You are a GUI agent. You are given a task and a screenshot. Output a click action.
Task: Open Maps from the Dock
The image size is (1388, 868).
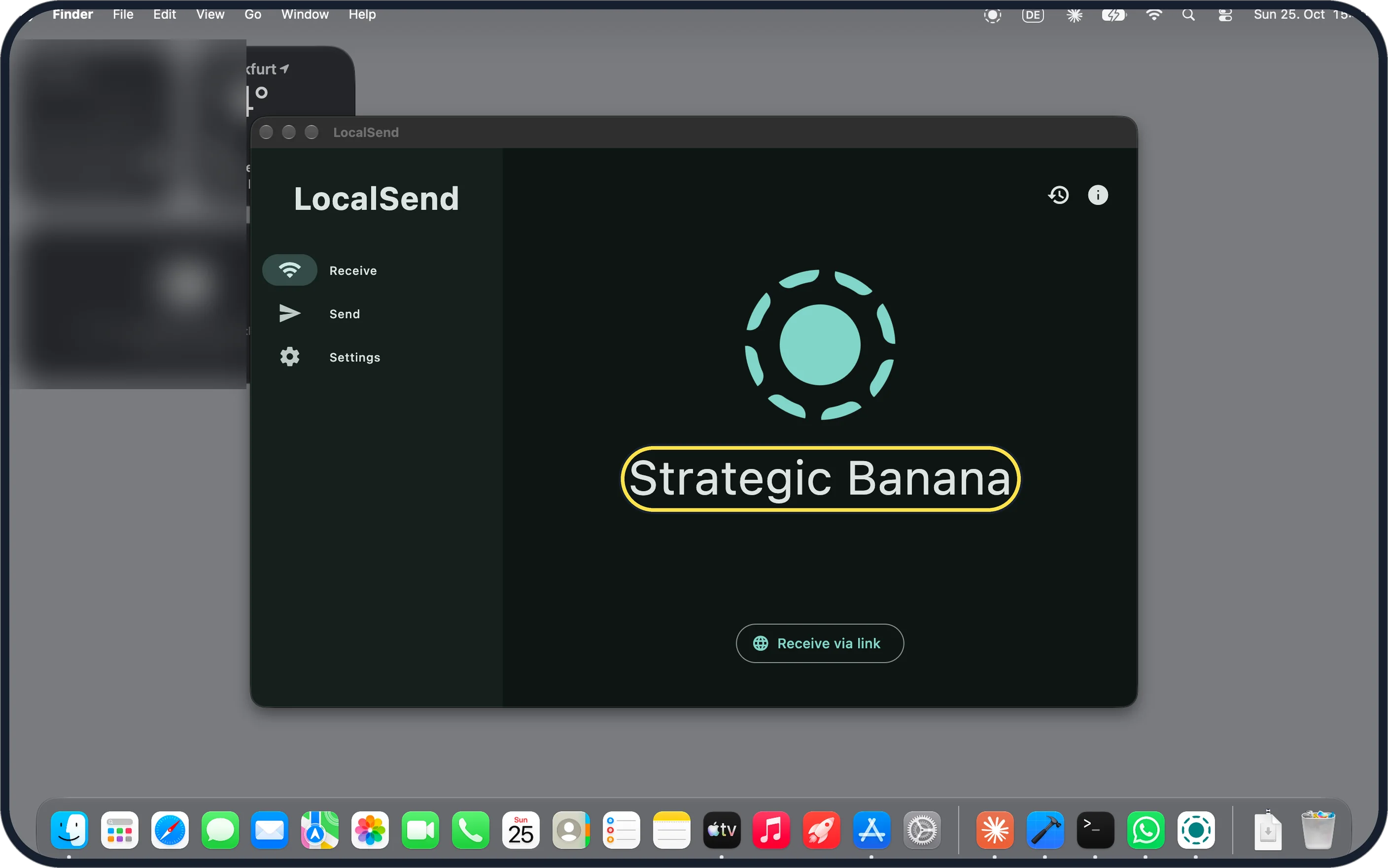[320, 830]
